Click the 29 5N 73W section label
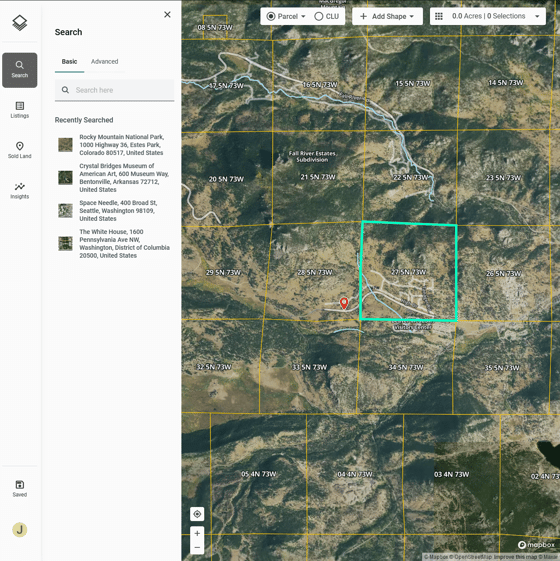 click(x=223, y=272)
